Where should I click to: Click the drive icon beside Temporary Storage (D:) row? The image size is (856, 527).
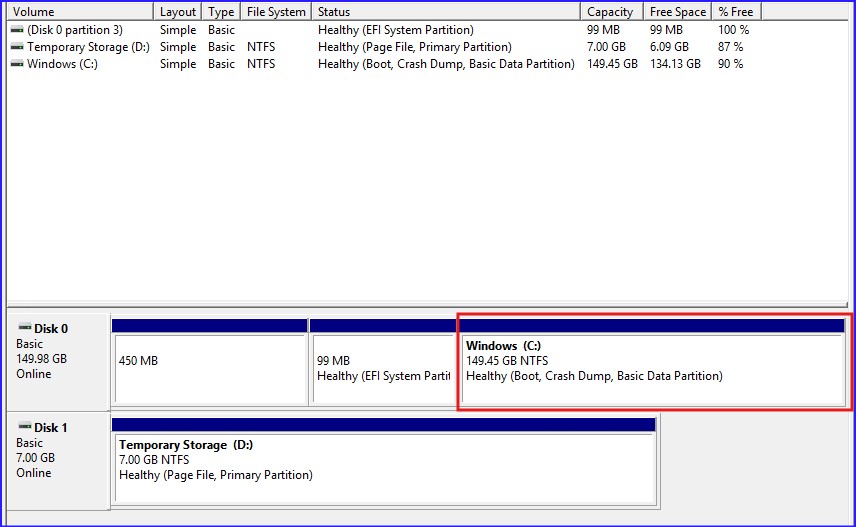(17, 47)
